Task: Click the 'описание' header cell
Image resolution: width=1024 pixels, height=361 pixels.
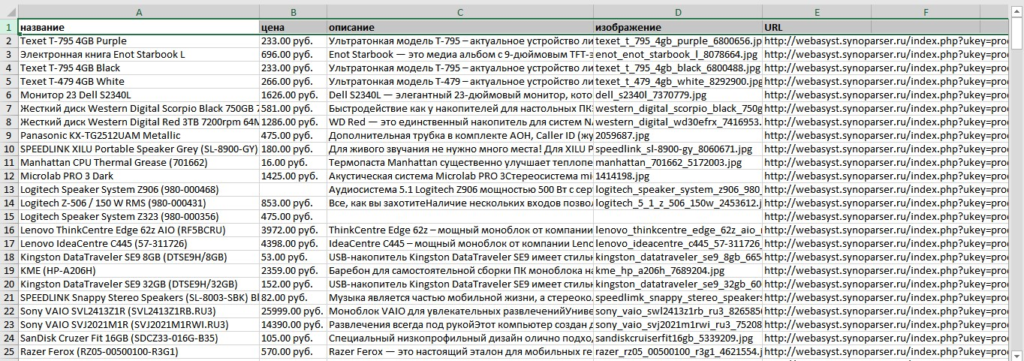Action: [460, 27]
